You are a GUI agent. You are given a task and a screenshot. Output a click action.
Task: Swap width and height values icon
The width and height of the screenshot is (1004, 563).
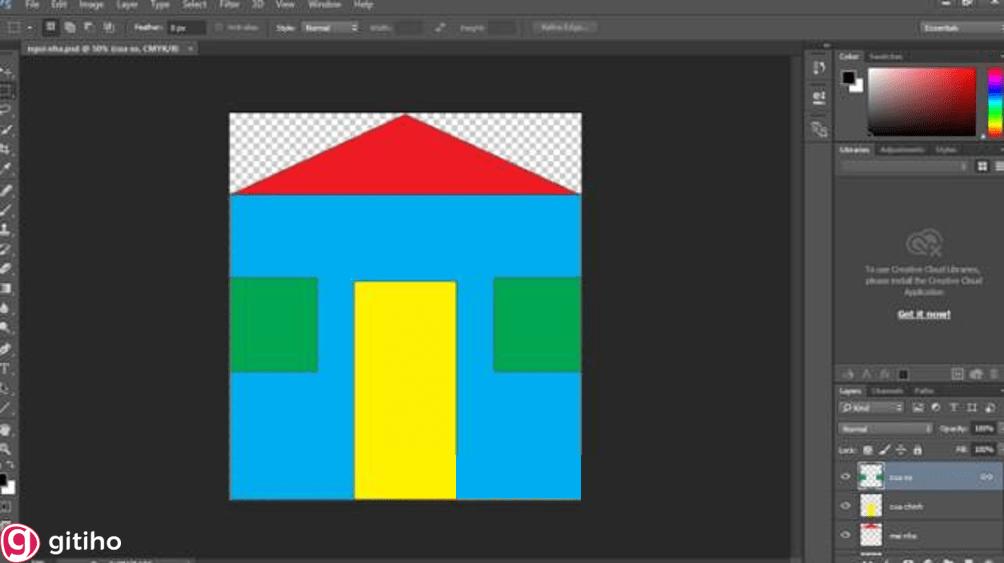click(x=441, y=28)
